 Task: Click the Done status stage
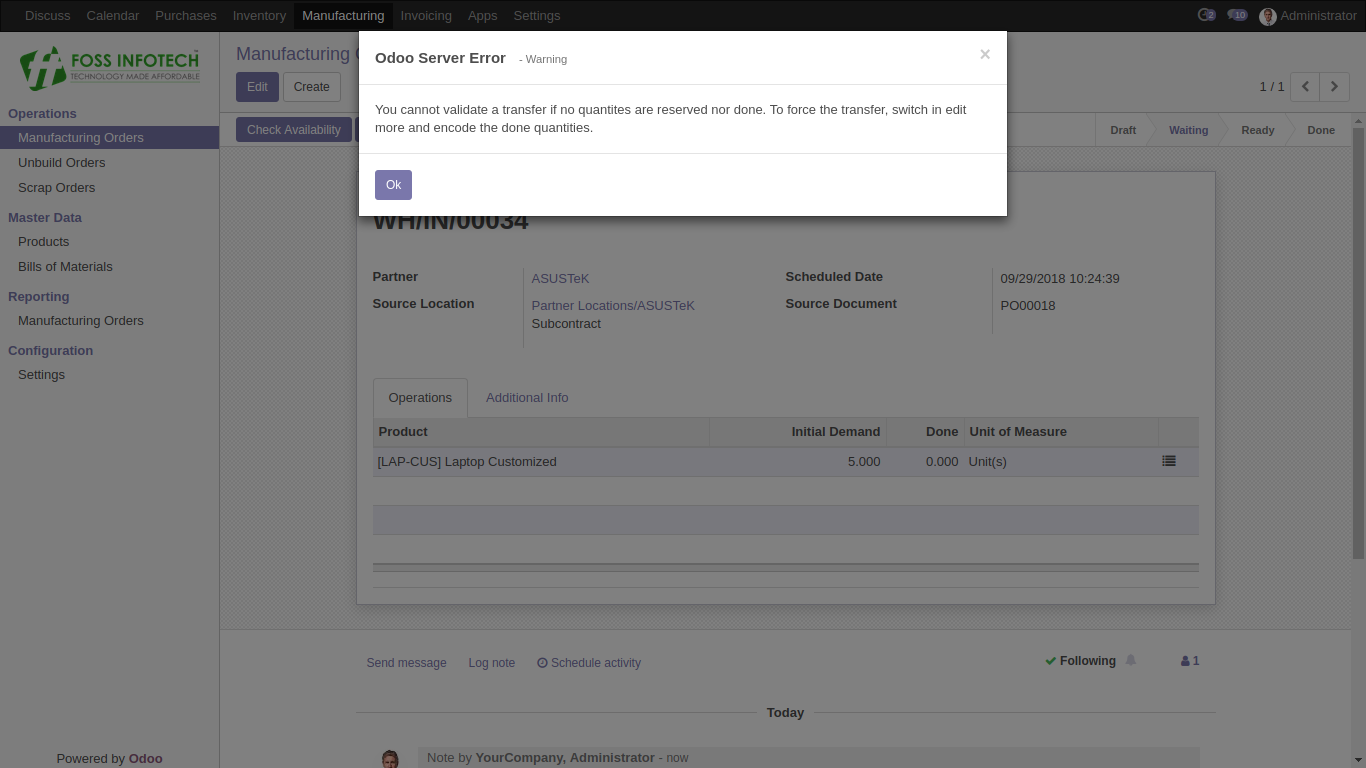[1321, 130]
